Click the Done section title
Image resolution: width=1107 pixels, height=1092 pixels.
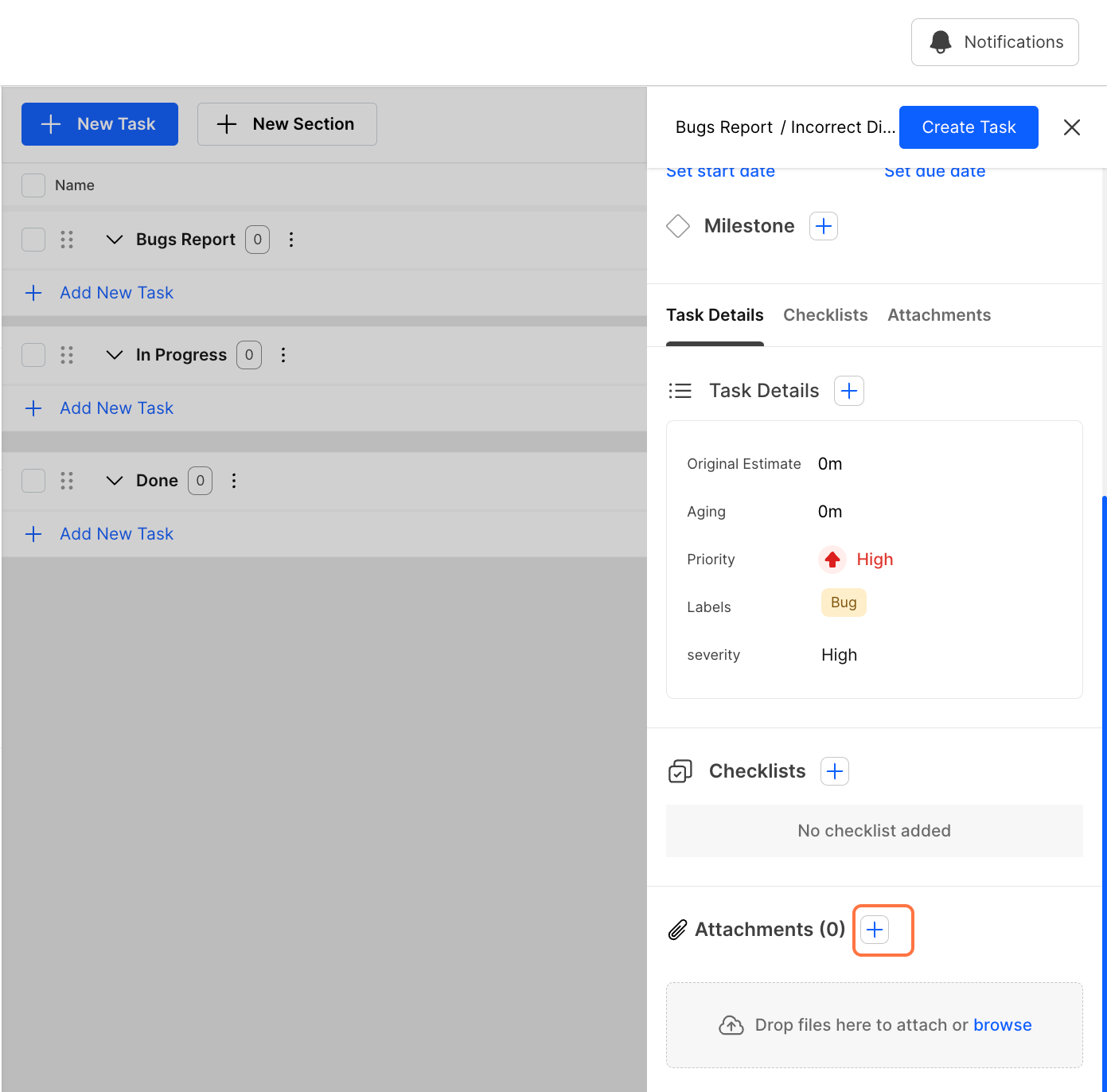157,481
